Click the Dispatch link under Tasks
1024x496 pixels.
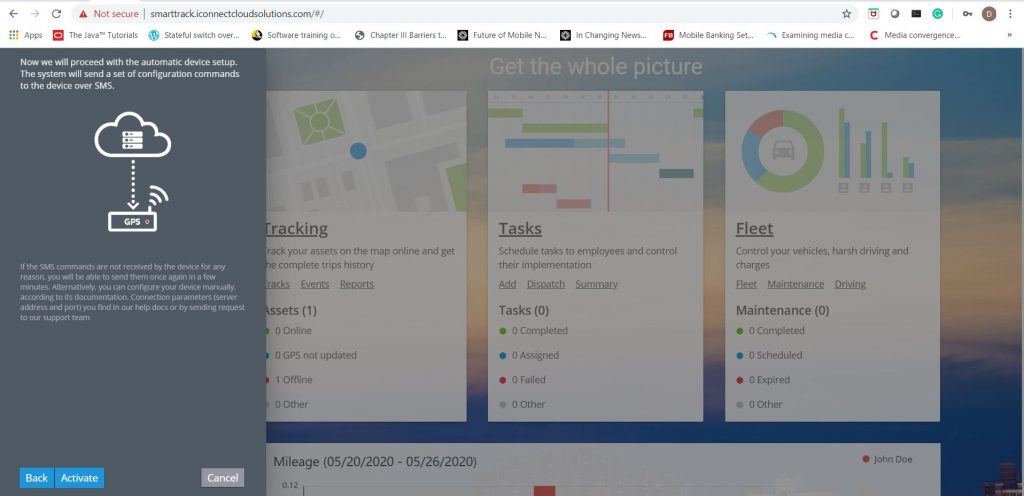[x=545, y=284]
